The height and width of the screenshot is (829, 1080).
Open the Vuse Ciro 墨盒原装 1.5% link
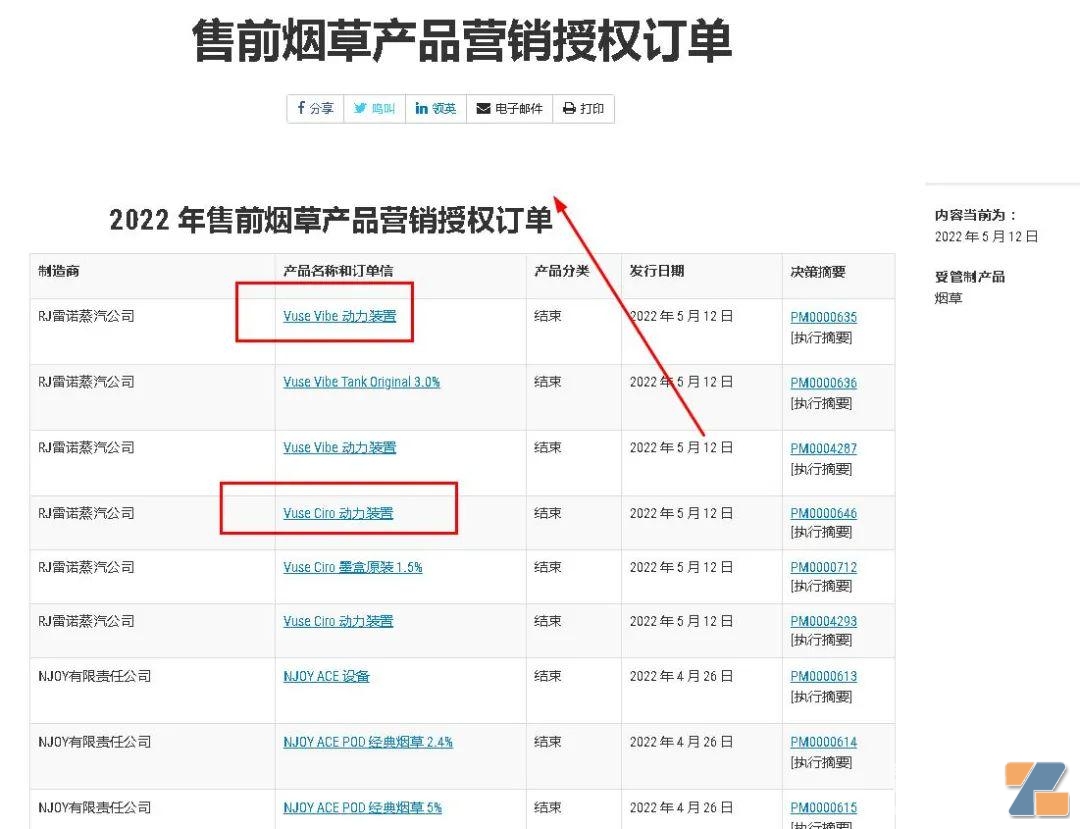point(352,567)
